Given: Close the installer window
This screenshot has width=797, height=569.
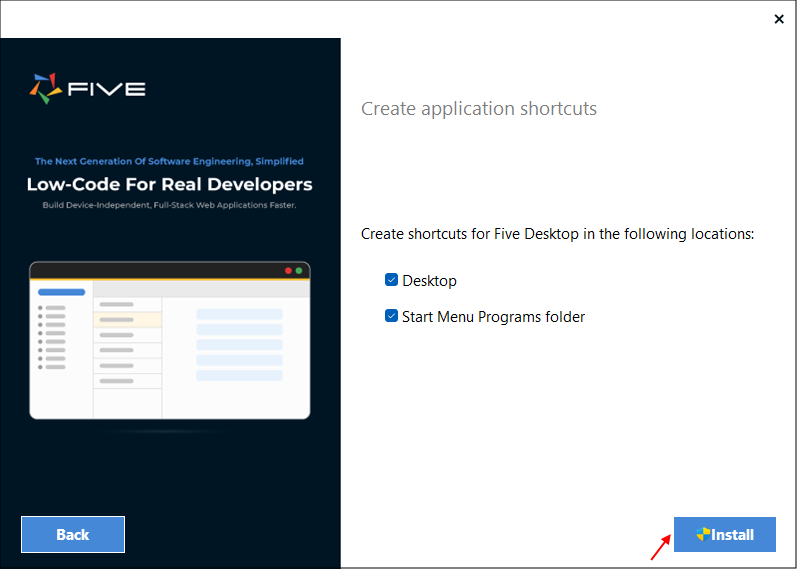Looking at the screenshot, I should [779, 19].
